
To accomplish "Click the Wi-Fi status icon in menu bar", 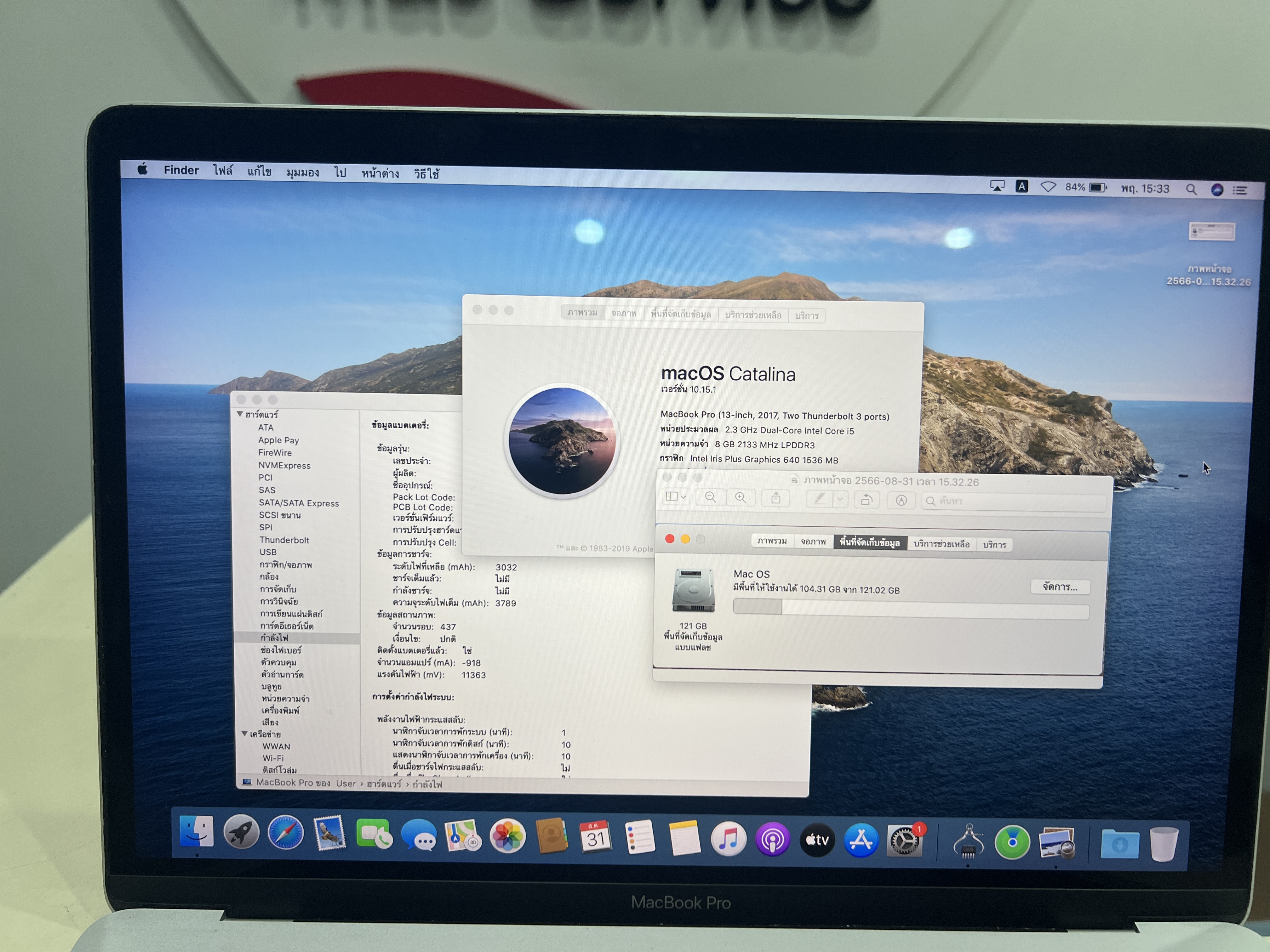I will pos(1048,187).
